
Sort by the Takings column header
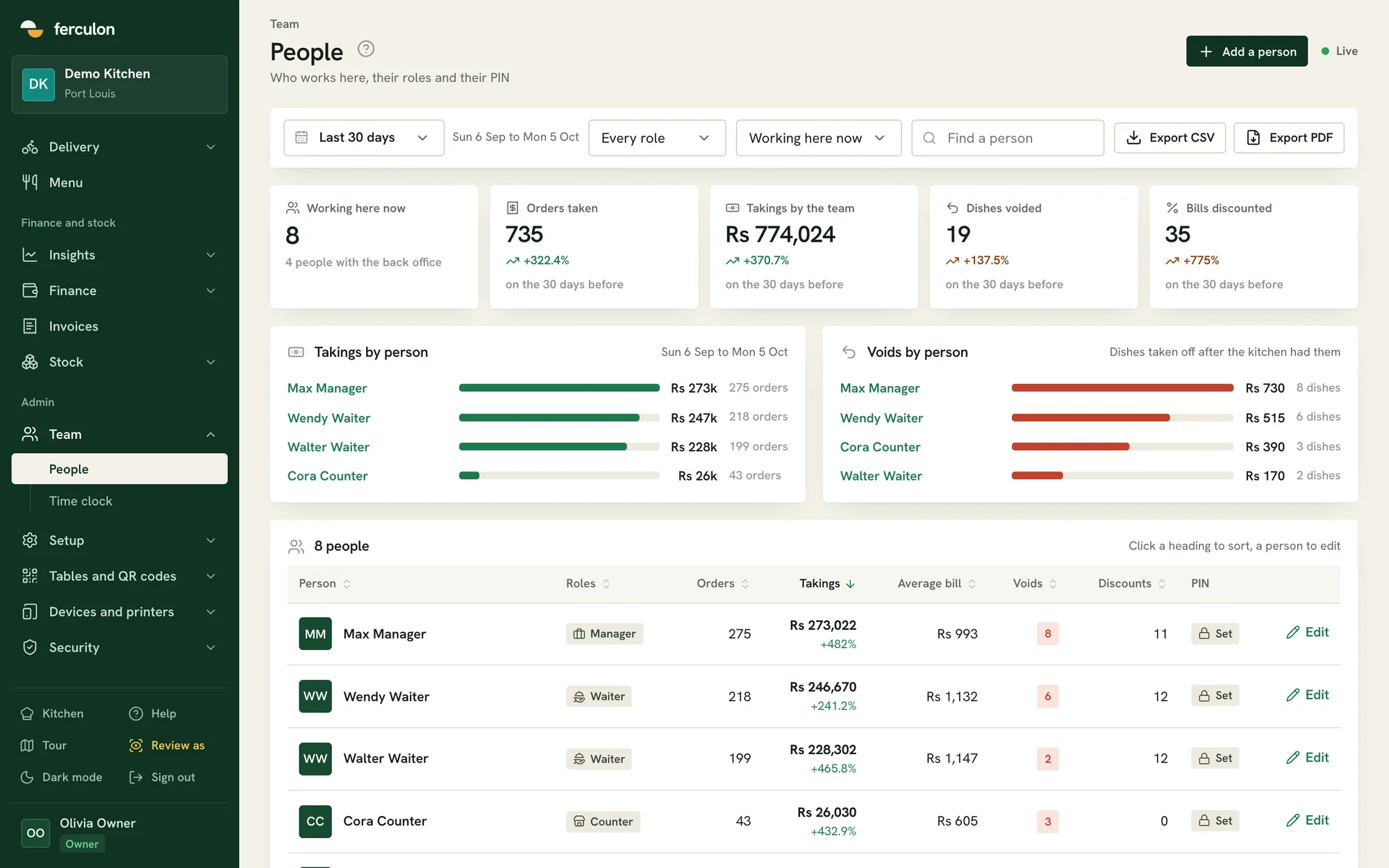coord(826,584)
